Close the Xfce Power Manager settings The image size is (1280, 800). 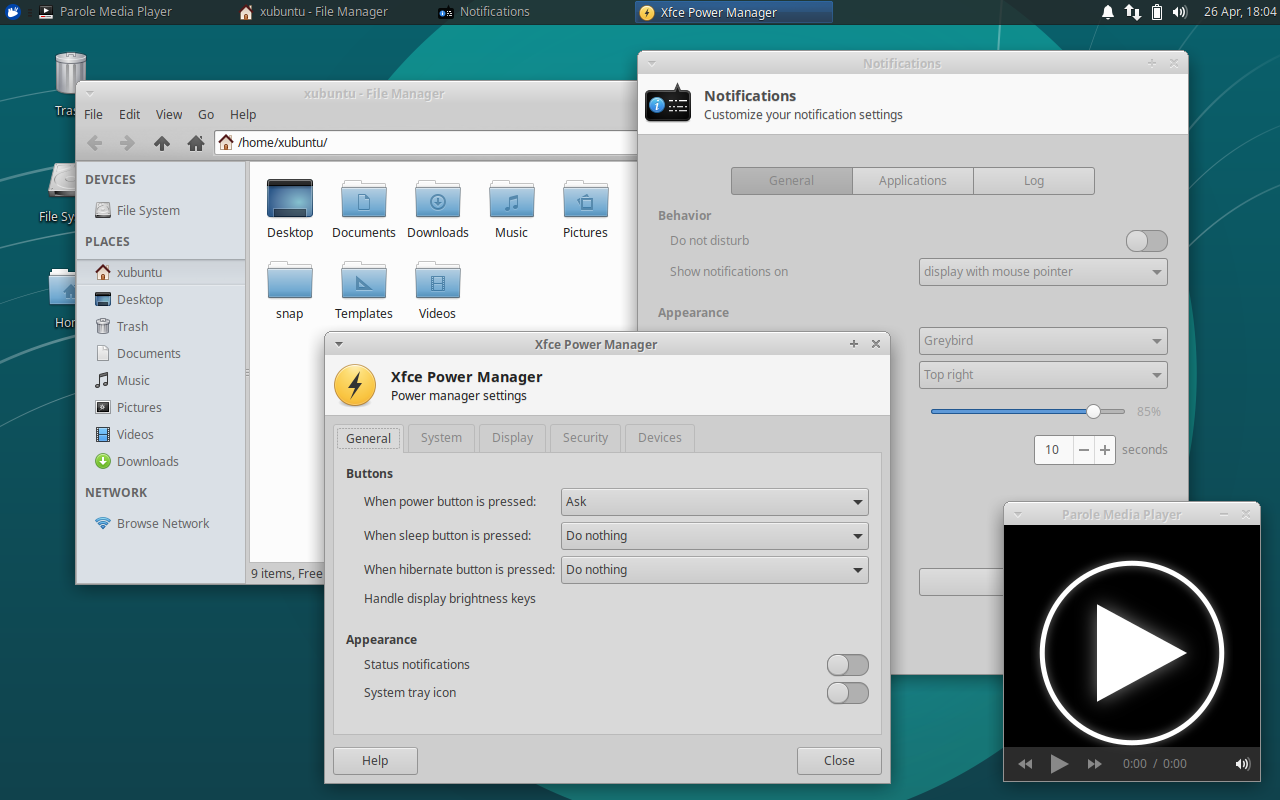click(839, 760)
